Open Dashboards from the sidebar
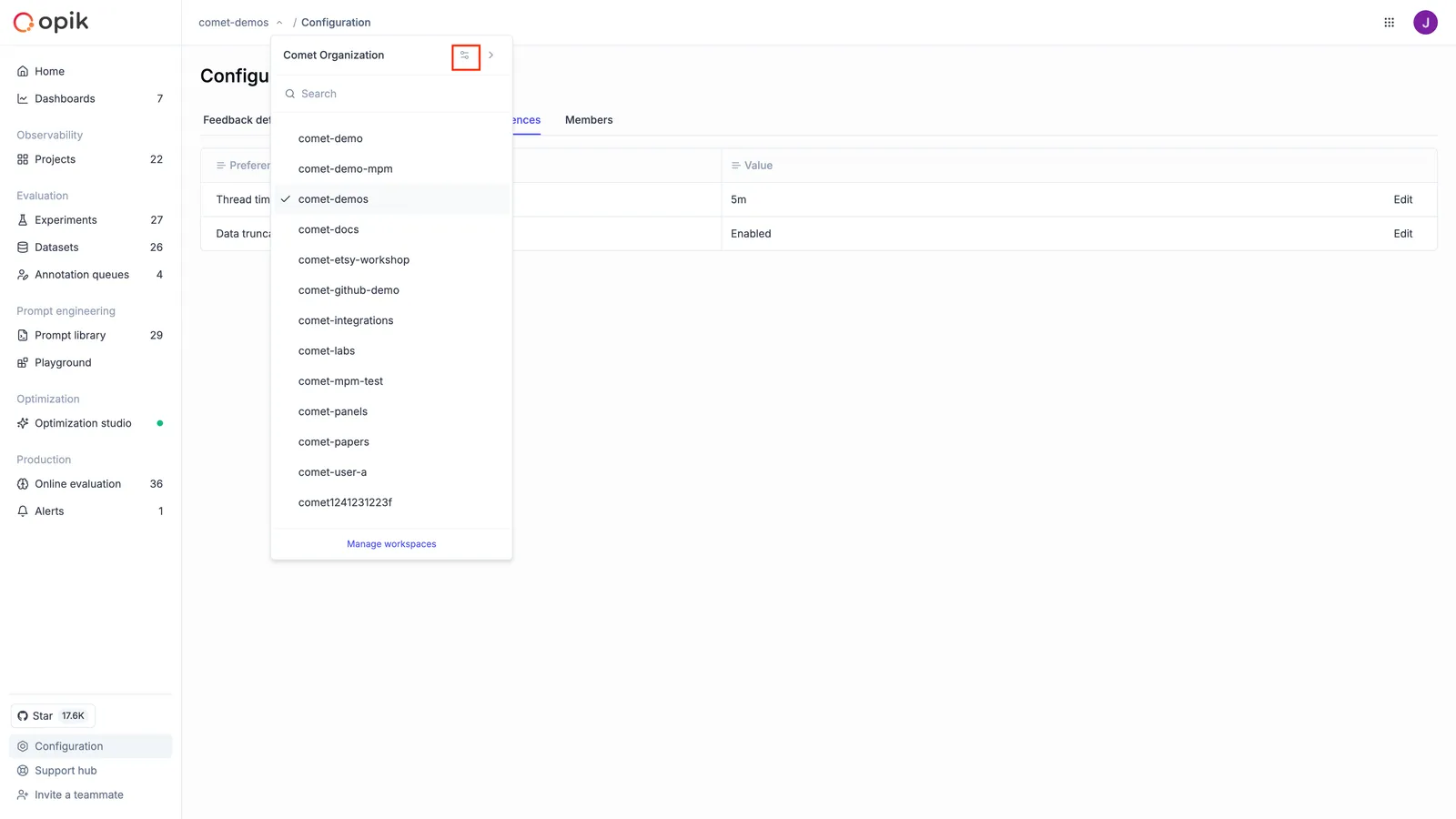Image resolution: width=1456 pixels, height=819 pixels. 90,99
